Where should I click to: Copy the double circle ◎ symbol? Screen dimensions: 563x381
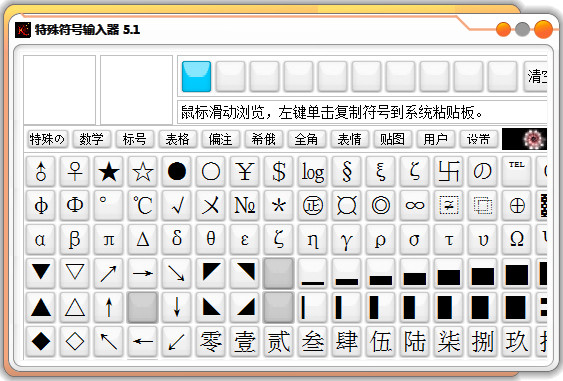tap(380, 205)
